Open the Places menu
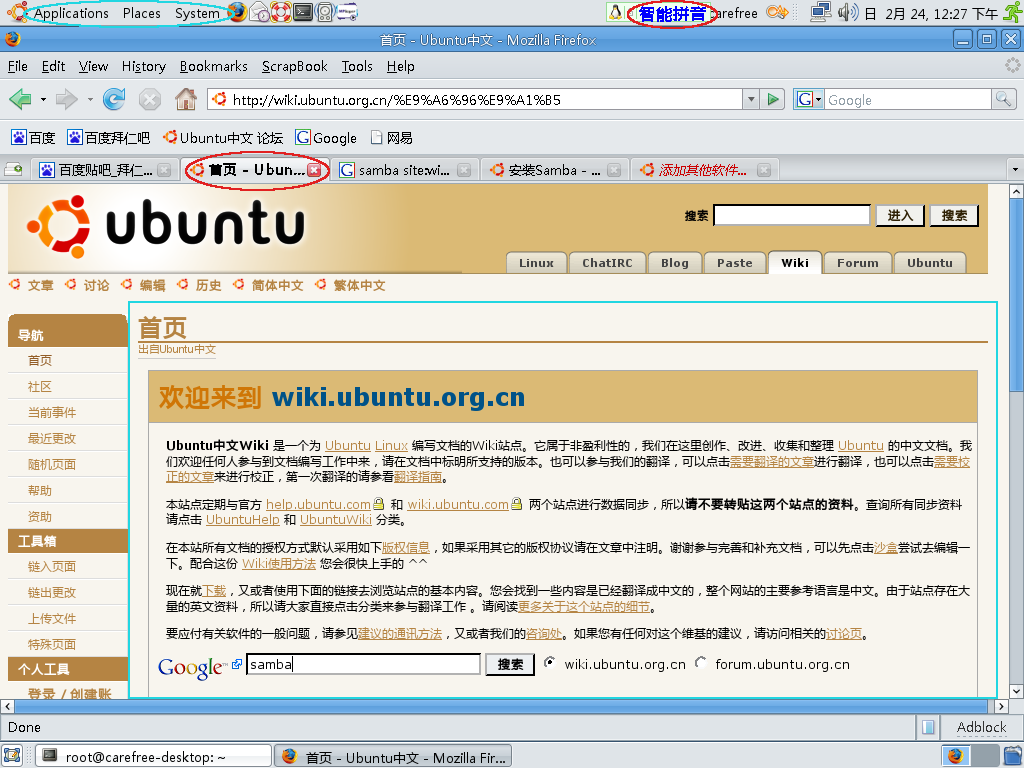Image resolution: width=1024 pixels, height=768 pixels. (x=141, y=12)
